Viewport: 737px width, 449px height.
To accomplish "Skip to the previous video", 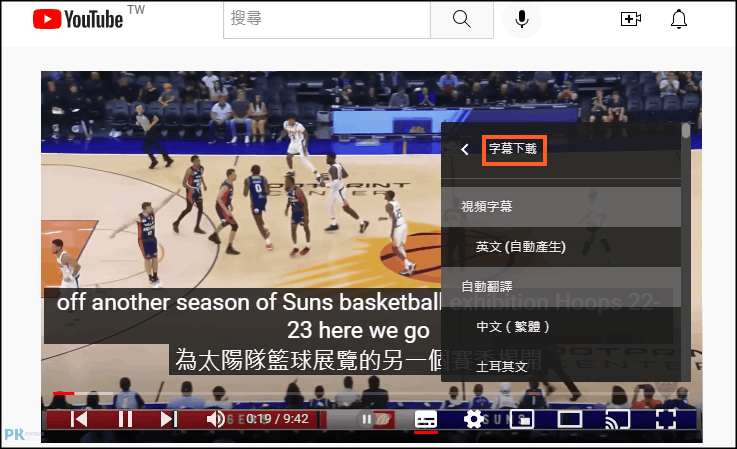I will tap(78, 419).
